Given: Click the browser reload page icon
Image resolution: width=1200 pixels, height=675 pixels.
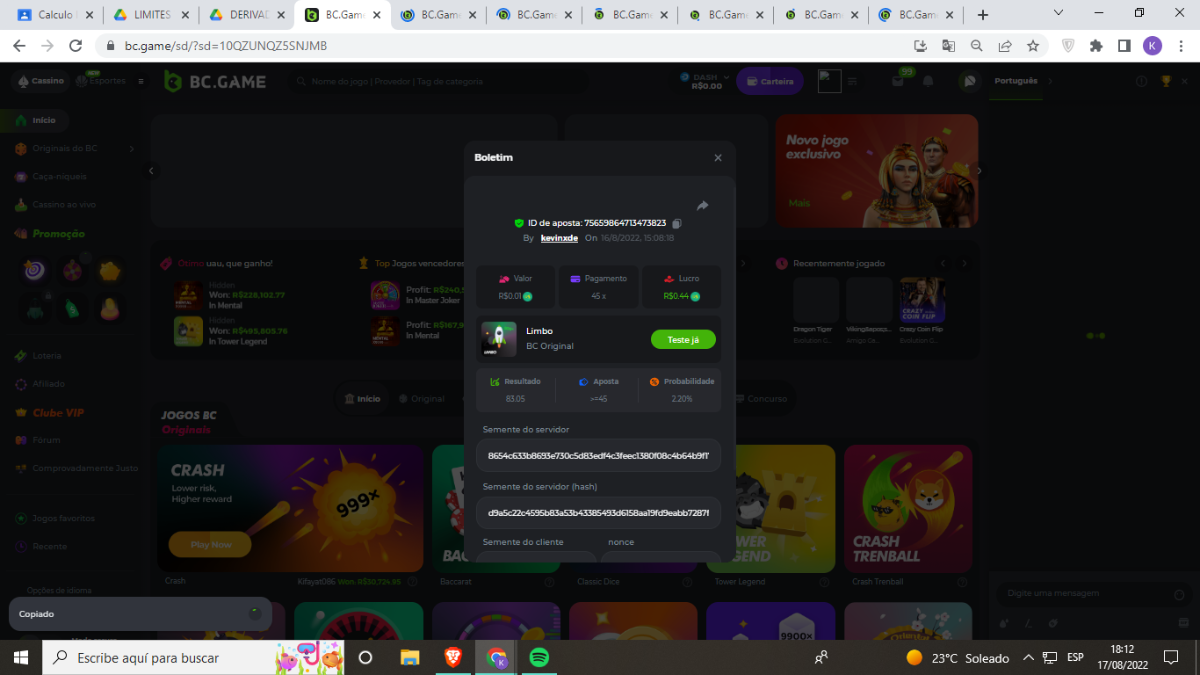Looking at the screenshot, I should click(x=75, y=46).
